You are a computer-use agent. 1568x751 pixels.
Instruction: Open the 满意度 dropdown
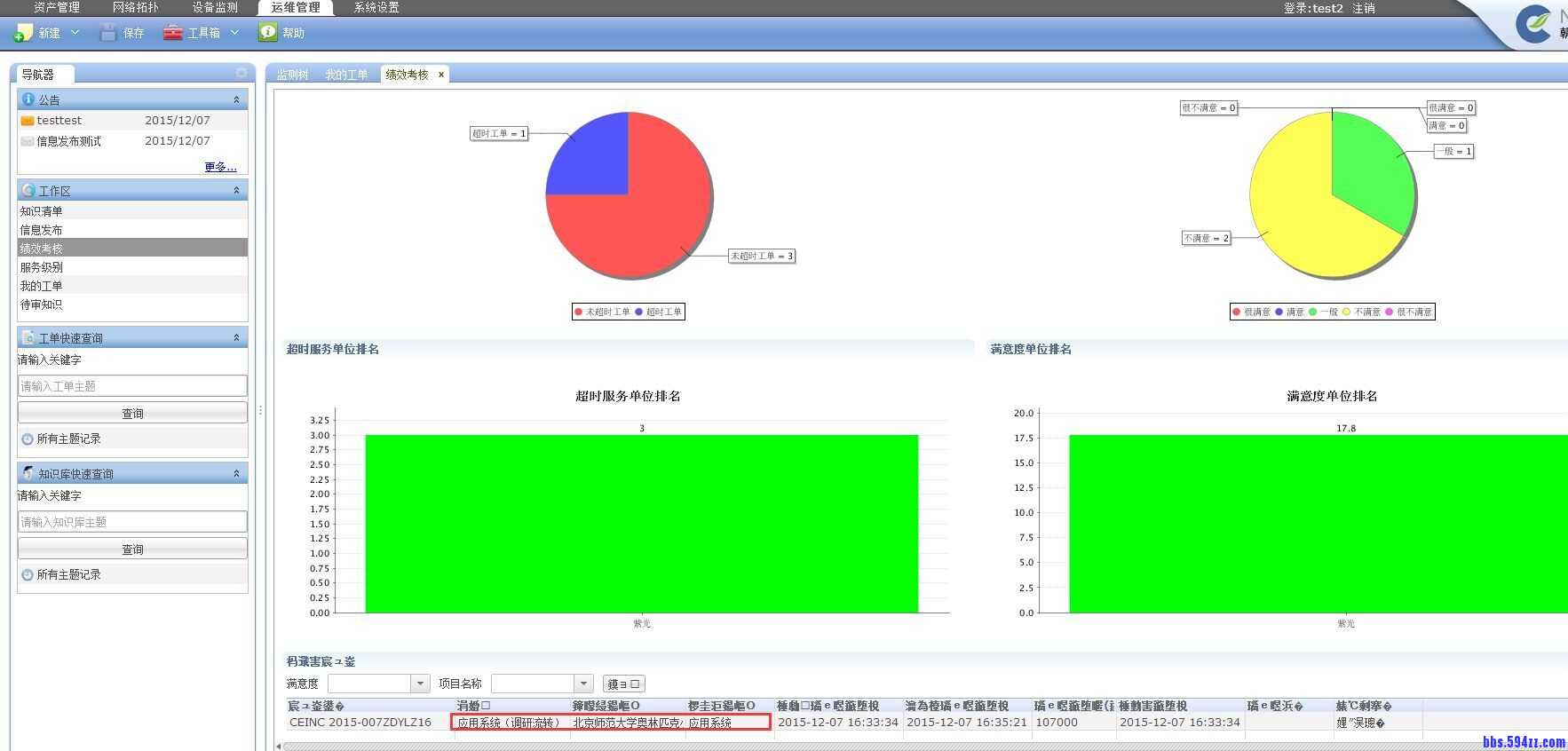[x=420, y=684]
